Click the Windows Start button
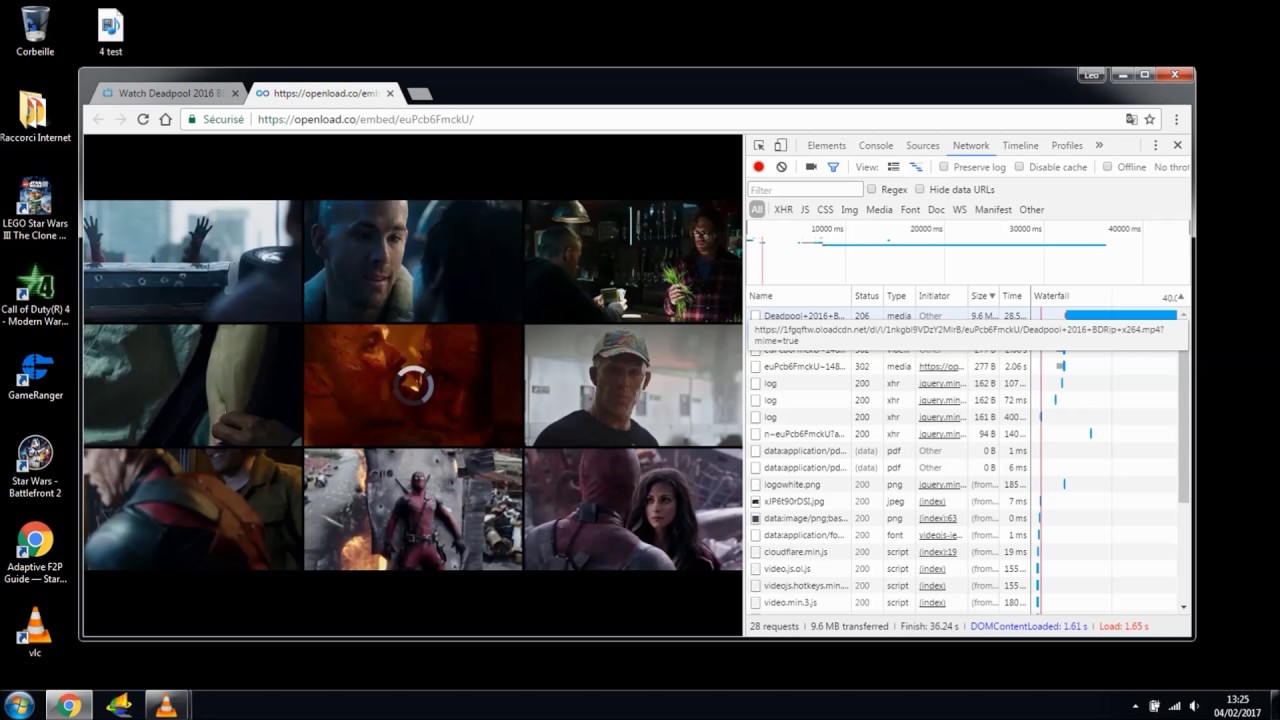 20,705
